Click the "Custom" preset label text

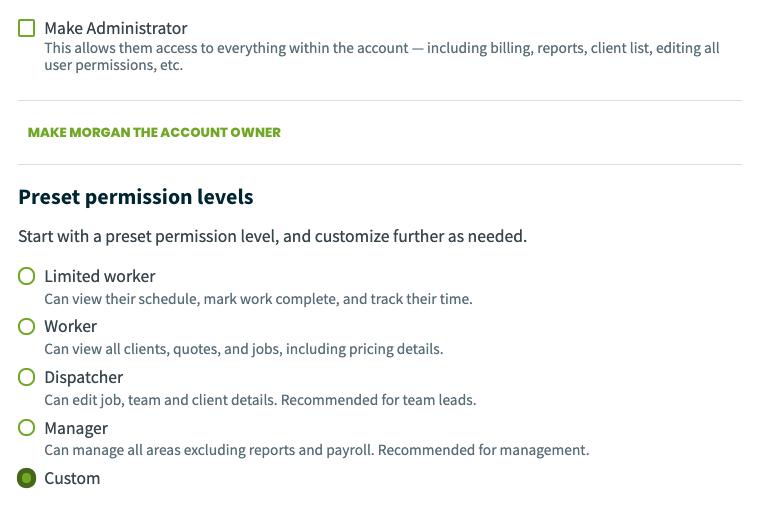point(72,478)
